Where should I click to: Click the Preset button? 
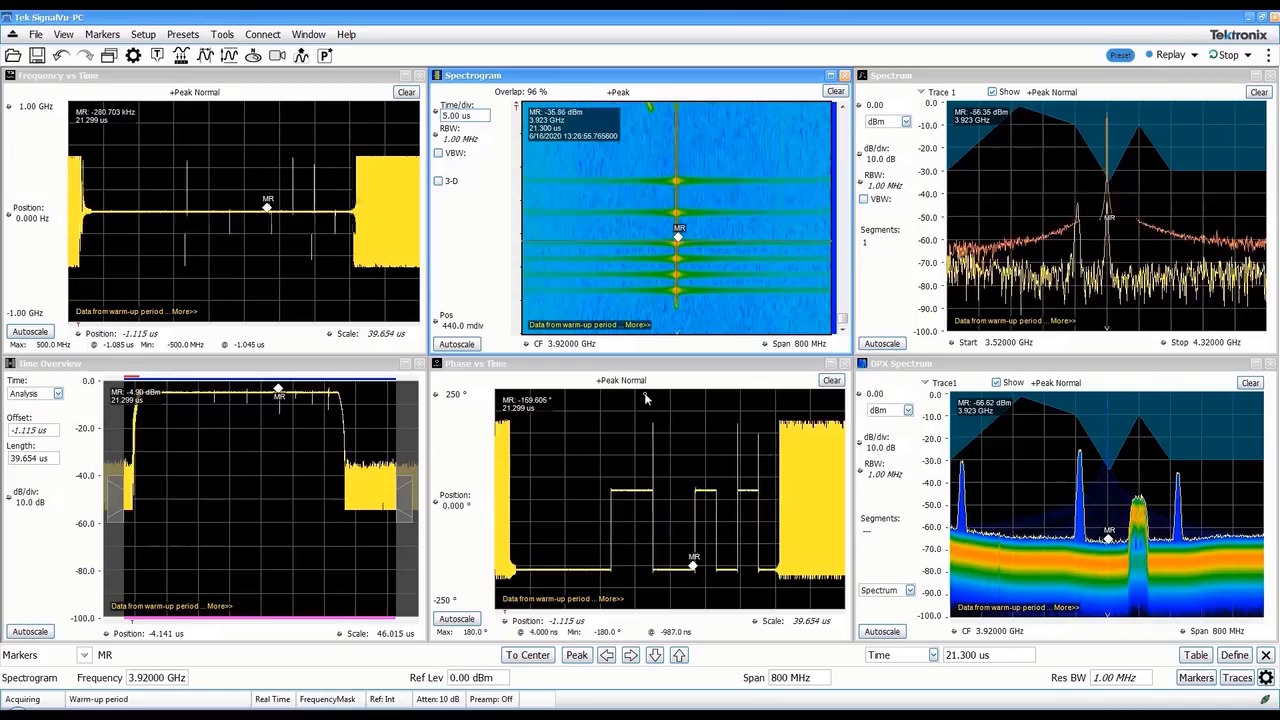click(1120, 55)
